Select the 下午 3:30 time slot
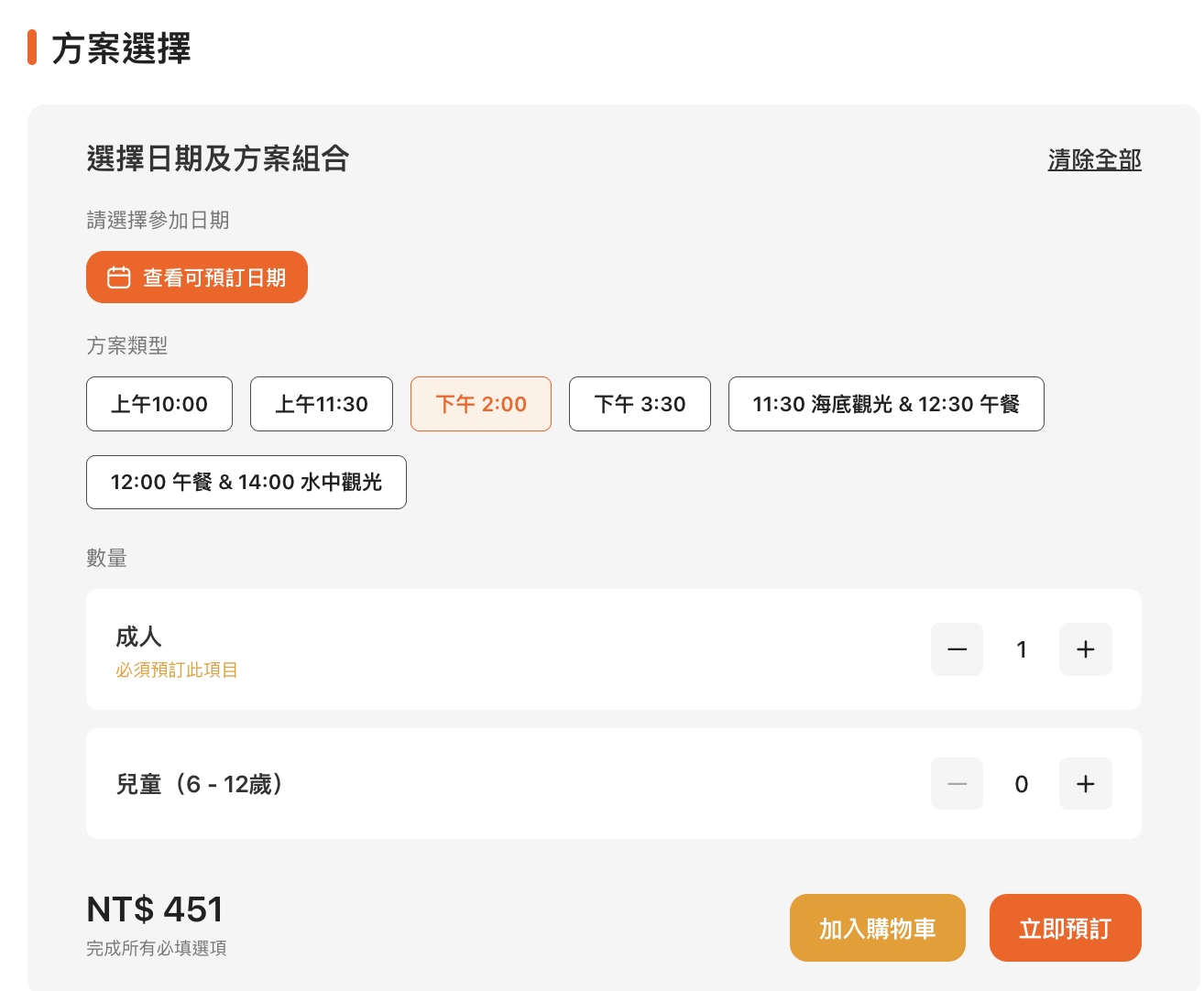 (x=640, y=404)
